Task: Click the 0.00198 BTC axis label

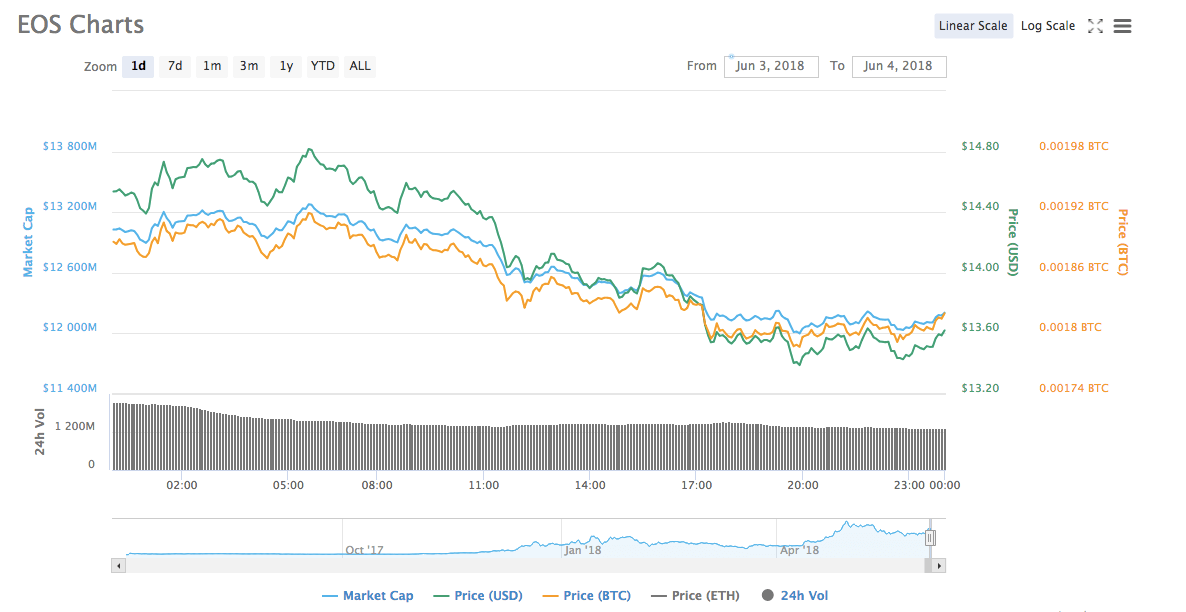Action: 1074,146
